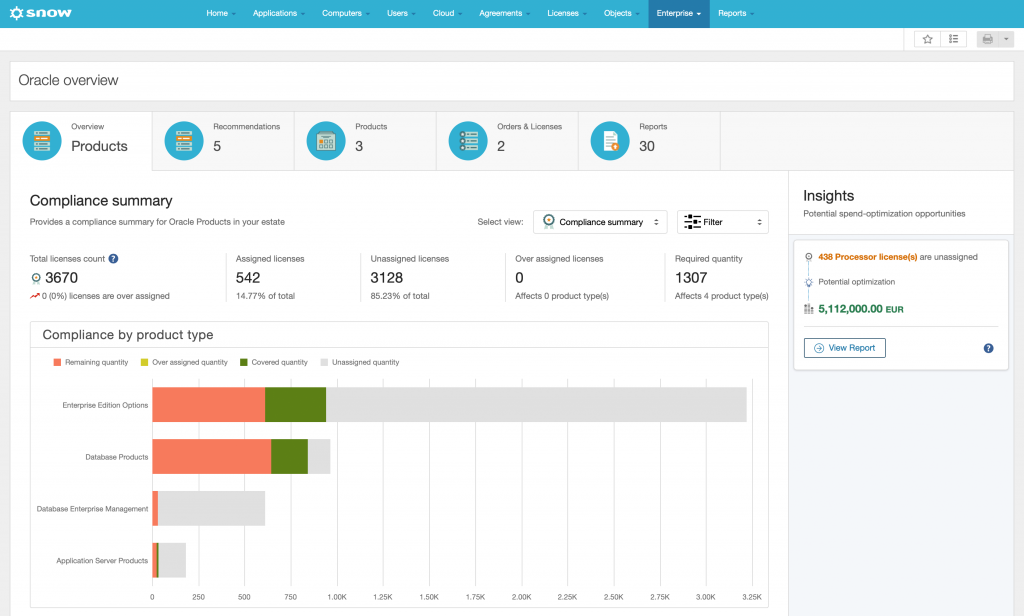The width and height of the screenshot is (1024, 616).
Task: Click the Snow logo in header
Action: [x=41, y=13]
